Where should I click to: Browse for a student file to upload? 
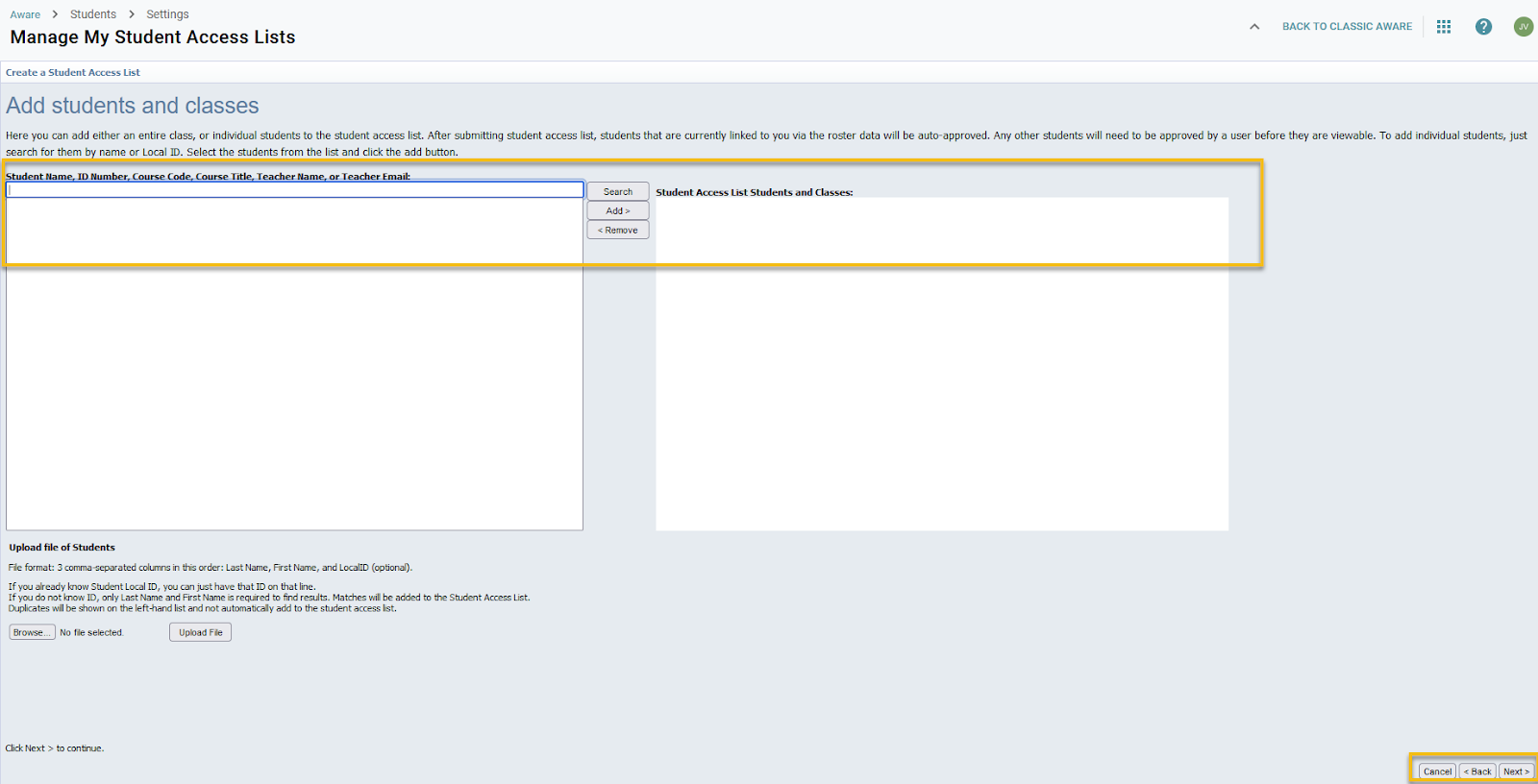pos(32,632)
